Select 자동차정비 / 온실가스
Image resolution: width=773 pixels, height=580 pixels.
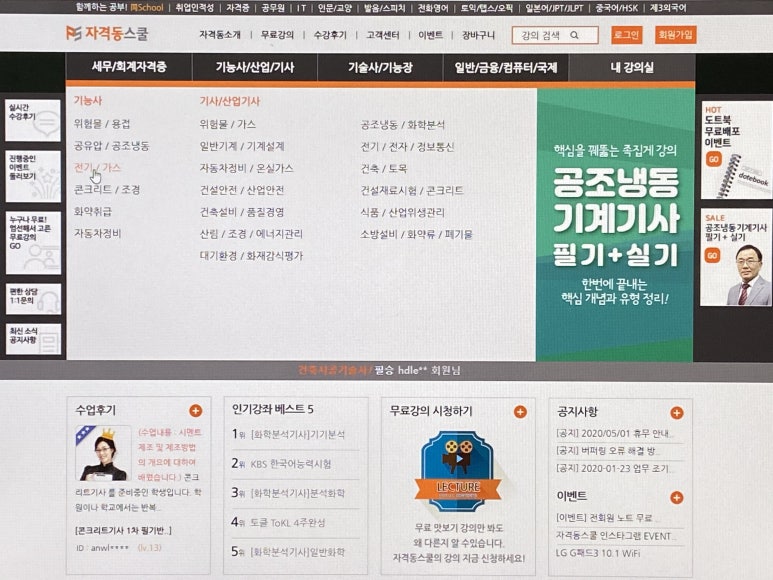point(246,169)
